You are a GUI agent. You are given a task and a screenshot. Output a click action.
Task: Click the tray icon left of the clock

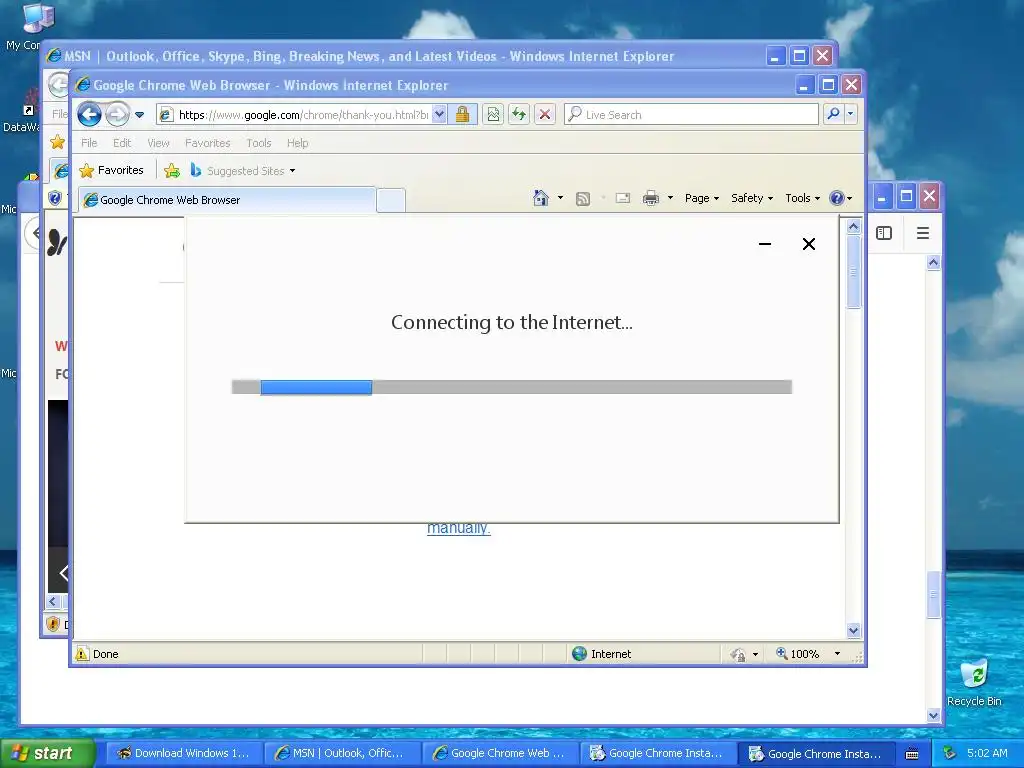pyautogui.click(x=949, y=754)
